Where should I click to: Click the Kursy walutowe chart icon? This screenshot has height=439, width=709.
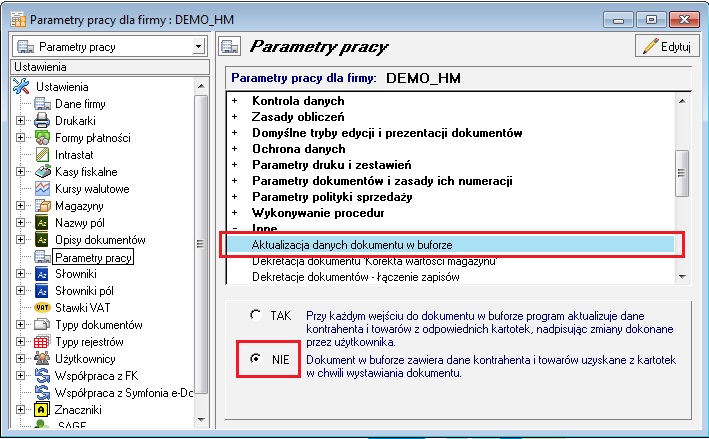pos(42,189)
